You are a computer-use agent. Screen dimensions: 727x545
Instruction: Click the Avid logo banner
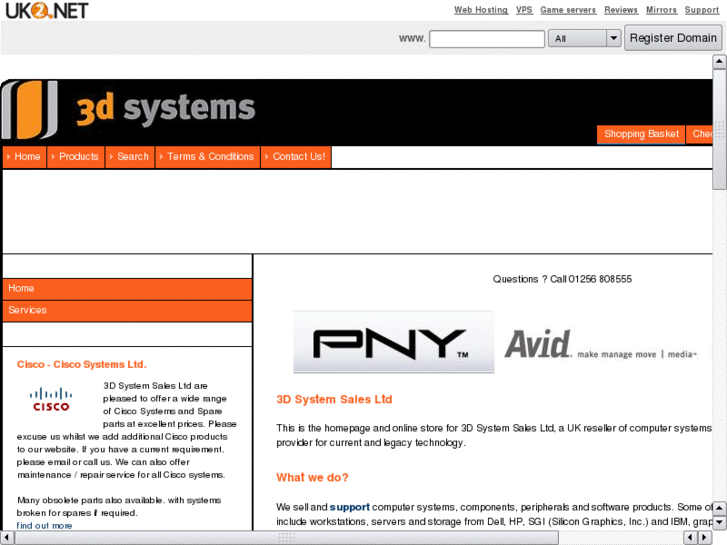600,344
